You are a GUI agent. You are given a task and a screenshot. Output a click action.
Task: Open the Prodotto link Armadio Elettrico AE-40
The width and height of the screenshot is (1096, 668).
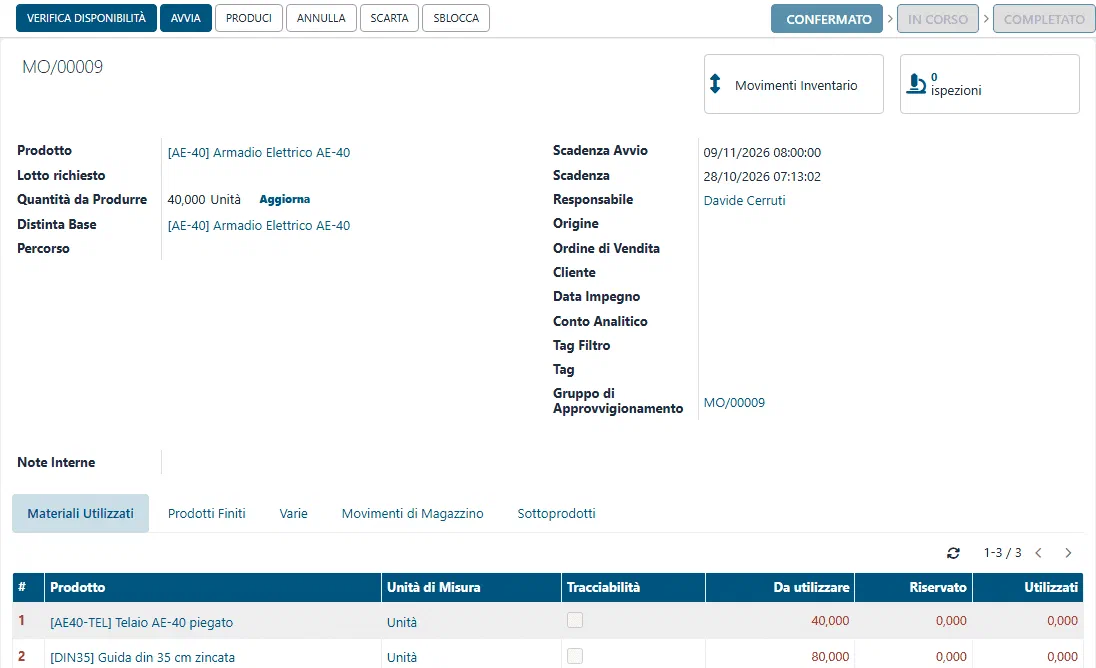259,152
